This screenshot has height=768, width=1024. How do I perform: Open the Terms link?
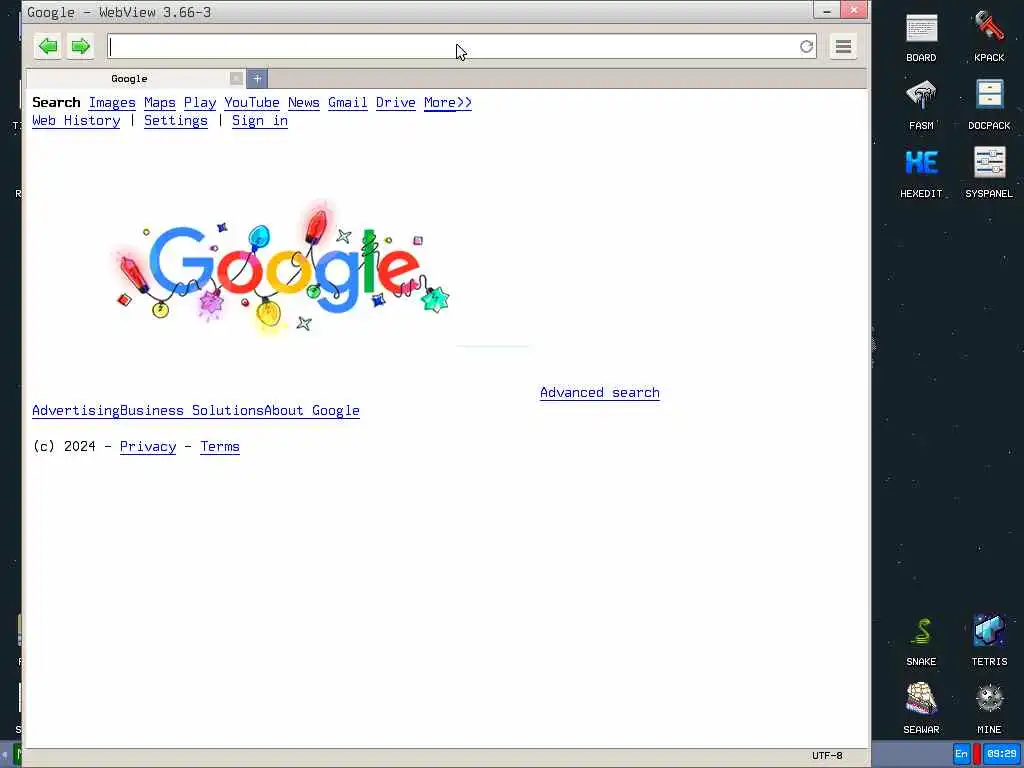220,447
